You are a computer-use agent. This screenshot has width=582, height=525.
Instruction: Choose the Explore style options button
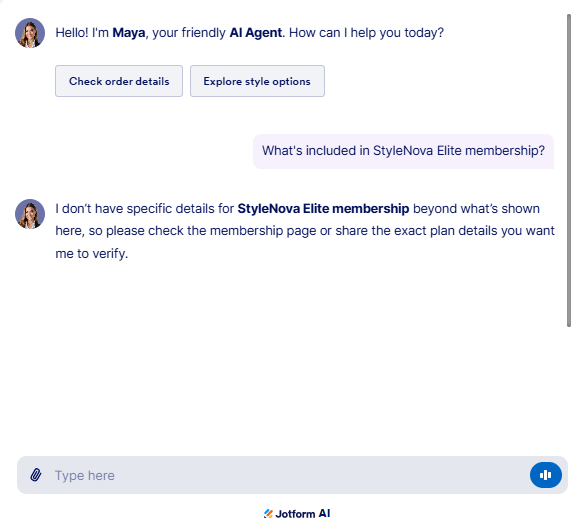click(257, 81)
